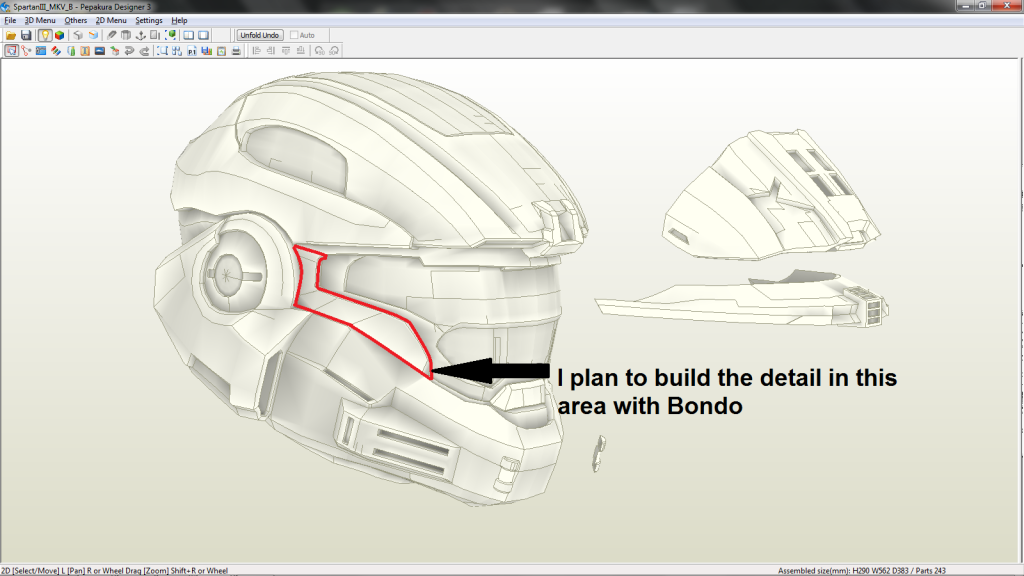Click the align right icon
The image size is (1024, 576).
point(271,51)
